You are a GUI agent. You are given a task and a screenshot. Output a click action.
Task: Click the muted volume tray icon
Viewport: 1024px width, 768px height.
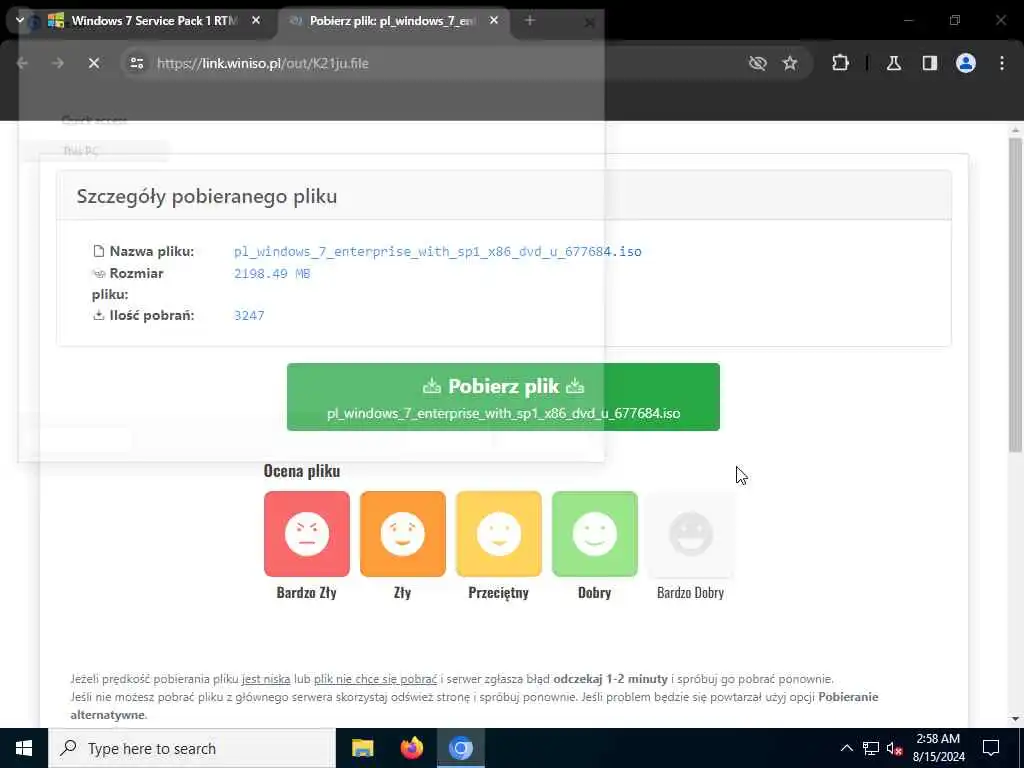[x=895, y=748]
